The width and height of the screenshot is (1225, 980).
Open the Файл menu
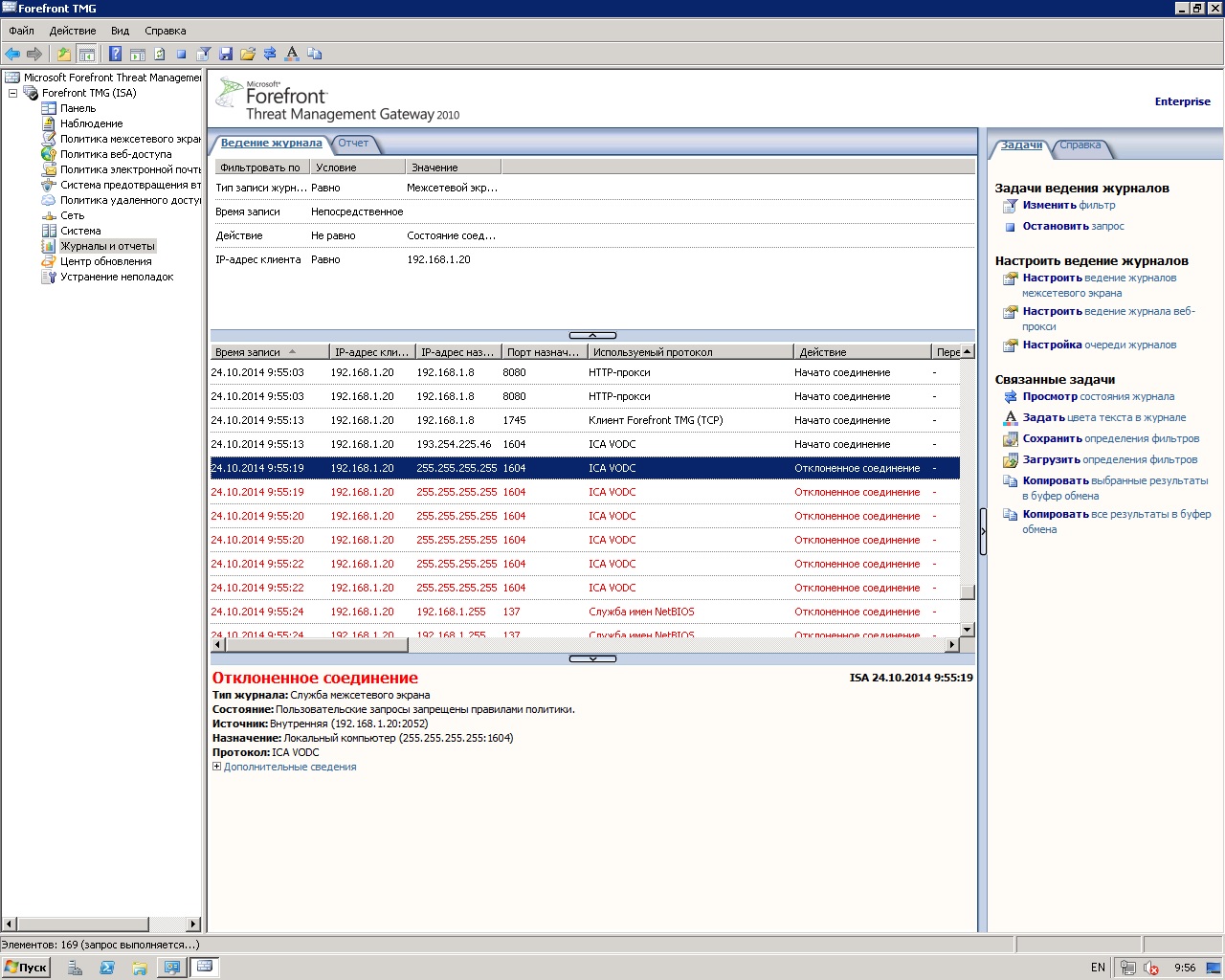click(21, 31)
